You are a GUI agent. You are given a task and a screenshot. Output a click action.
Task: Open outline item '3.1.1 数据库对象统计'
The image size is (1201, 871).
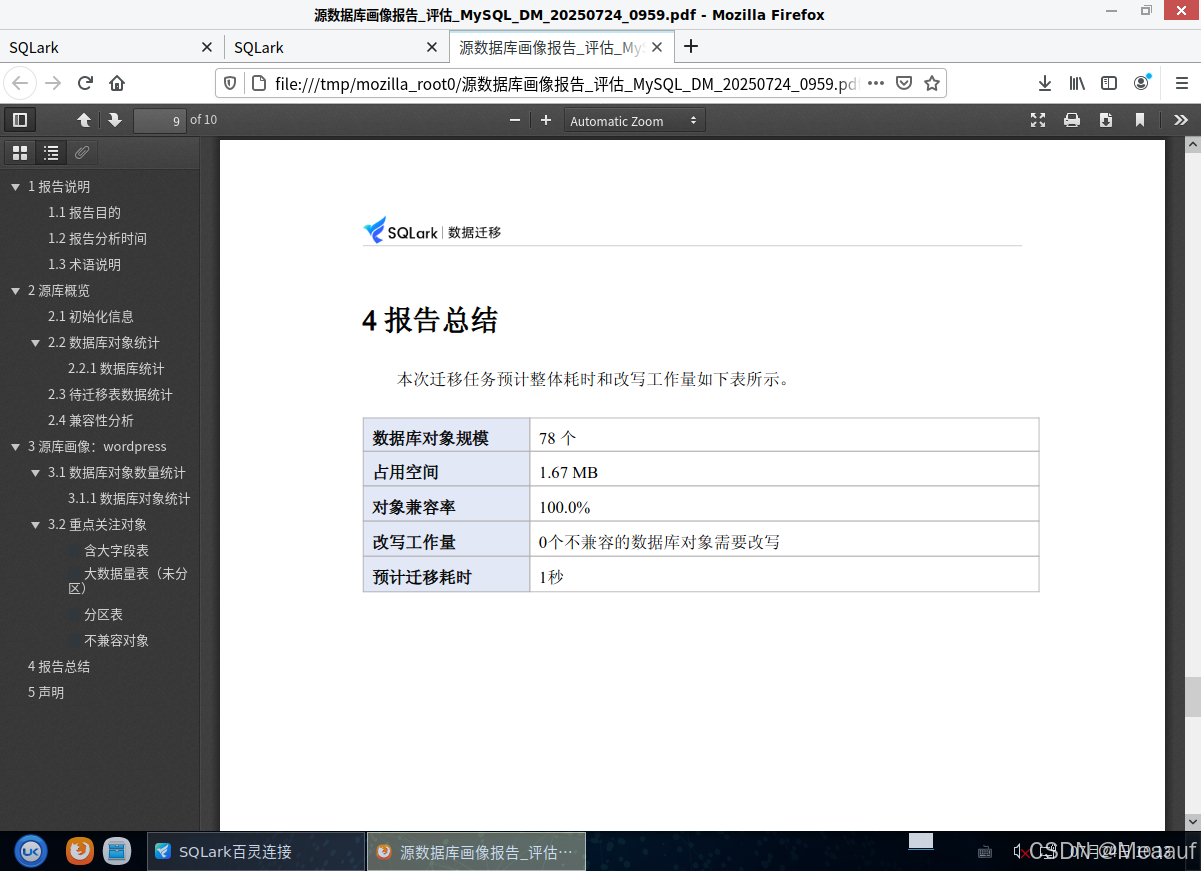click(x=129, y=499)
